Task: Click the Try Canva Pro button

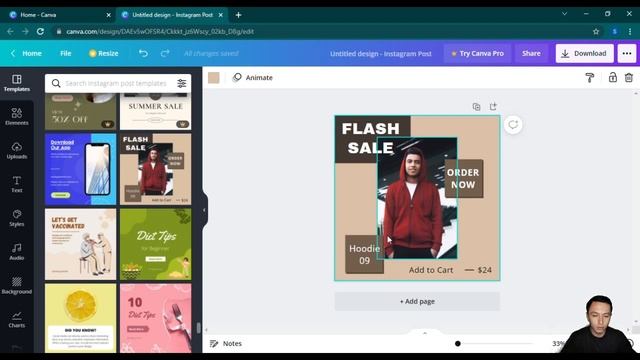Action: coord(477,53)
